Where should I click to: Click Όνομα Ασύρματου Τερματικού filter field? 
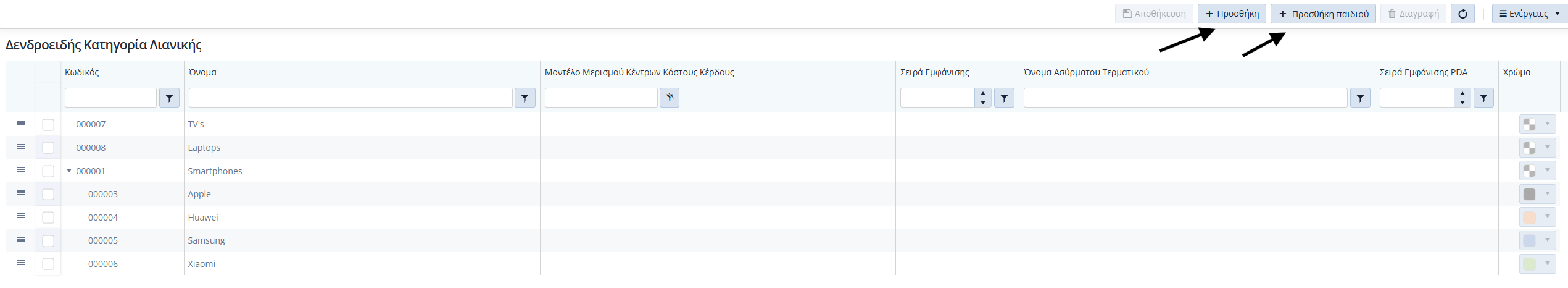click(x=1185, y=98)
